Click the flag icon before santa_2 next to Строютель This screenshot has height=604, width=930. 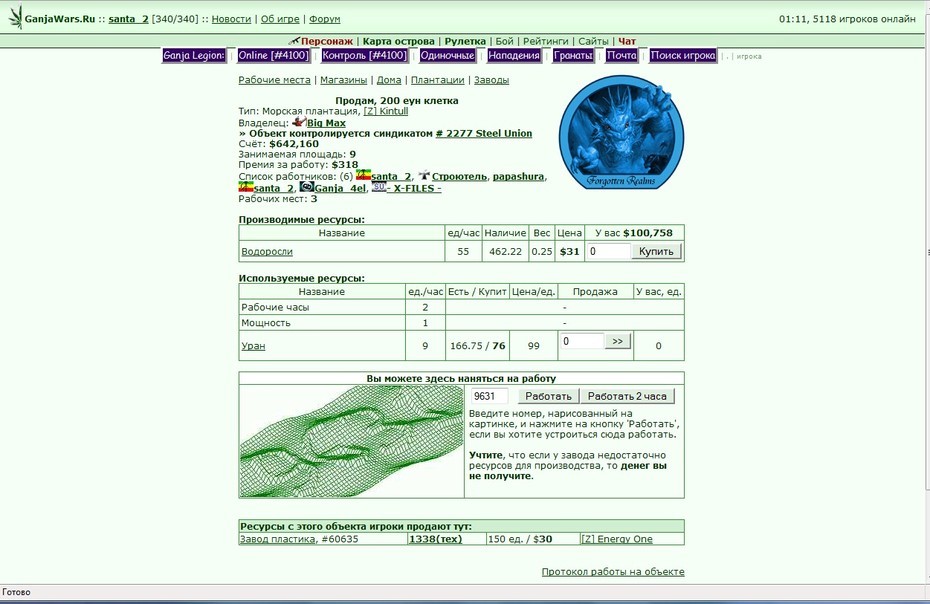pos(363,175)
